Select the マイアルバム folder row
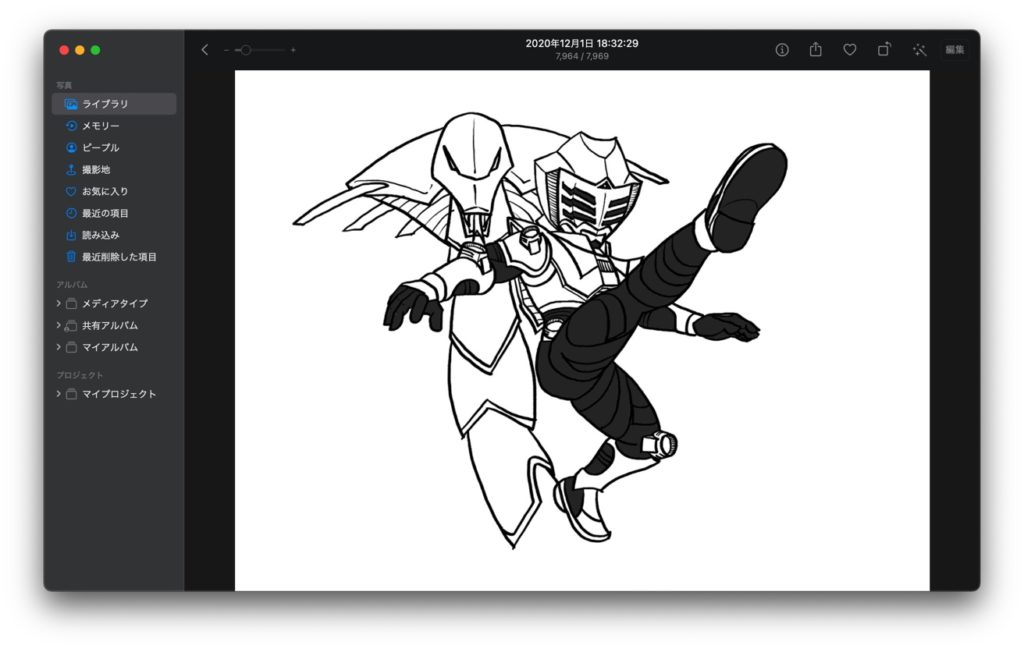1024x649 pixels. 114,347
